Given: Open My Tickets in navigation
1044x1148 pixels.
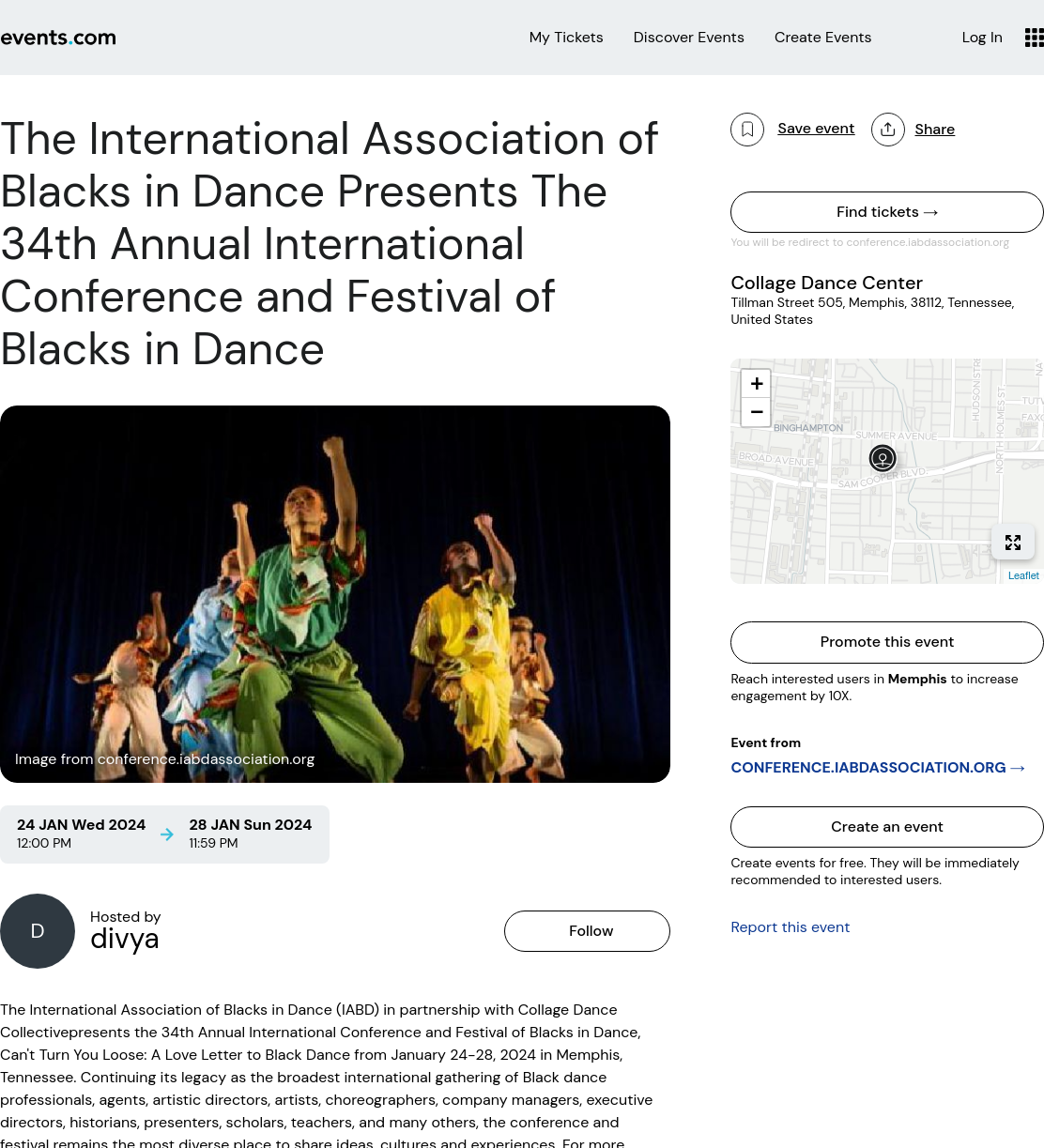Looking at the screenshot, I should click(566, 38).
